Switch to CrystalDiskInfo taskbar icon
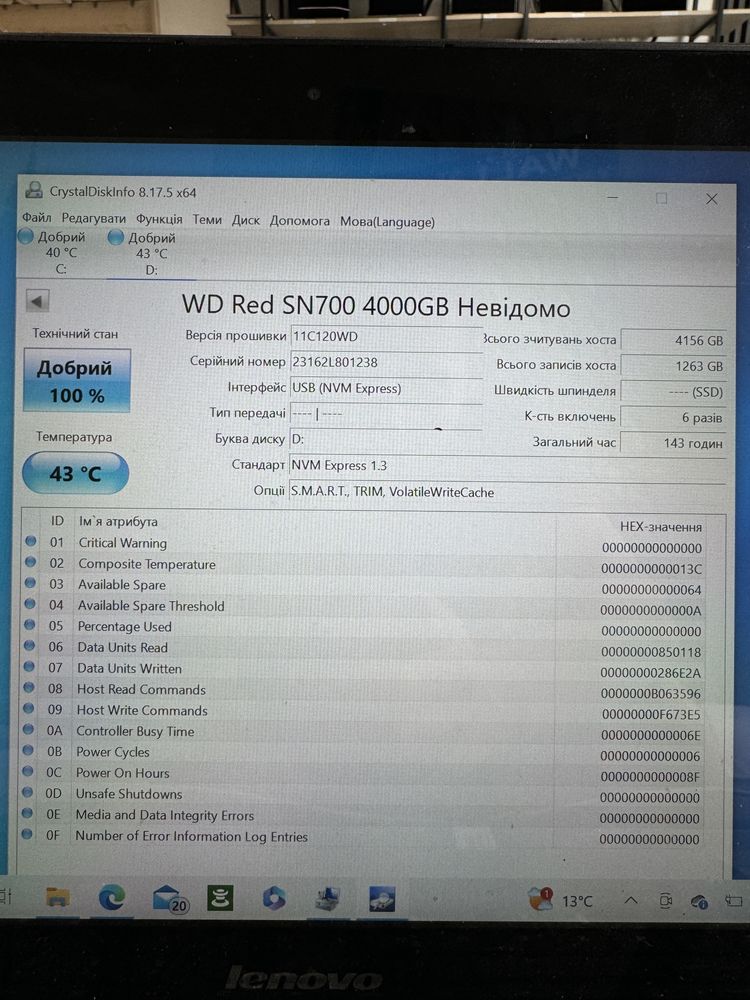The width and height of the screenshot is (750, 1000). tap(383, 899)
